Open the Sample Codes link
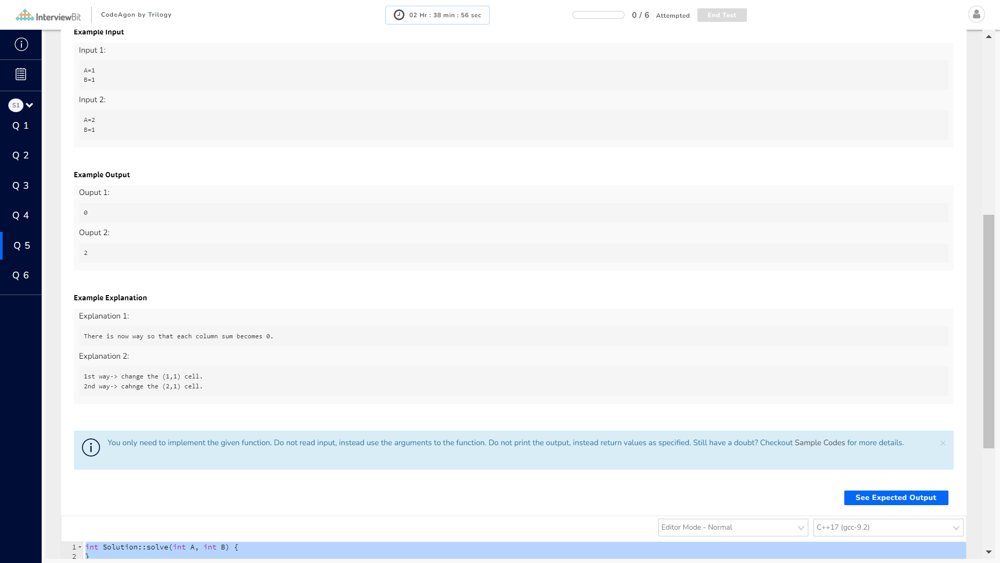1000x563 pixels. tap(820, 442)
